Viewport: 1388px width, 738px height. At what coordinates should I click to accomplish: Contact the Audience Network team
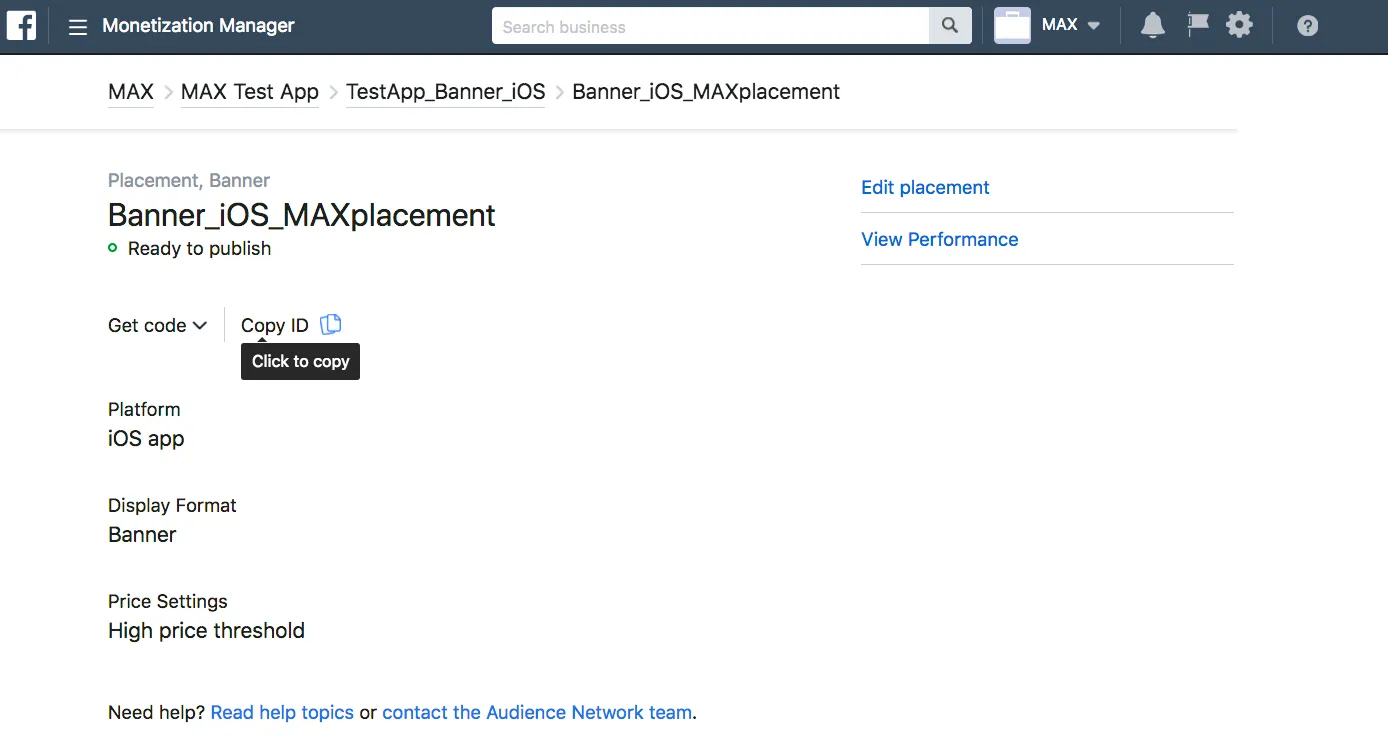536,712
